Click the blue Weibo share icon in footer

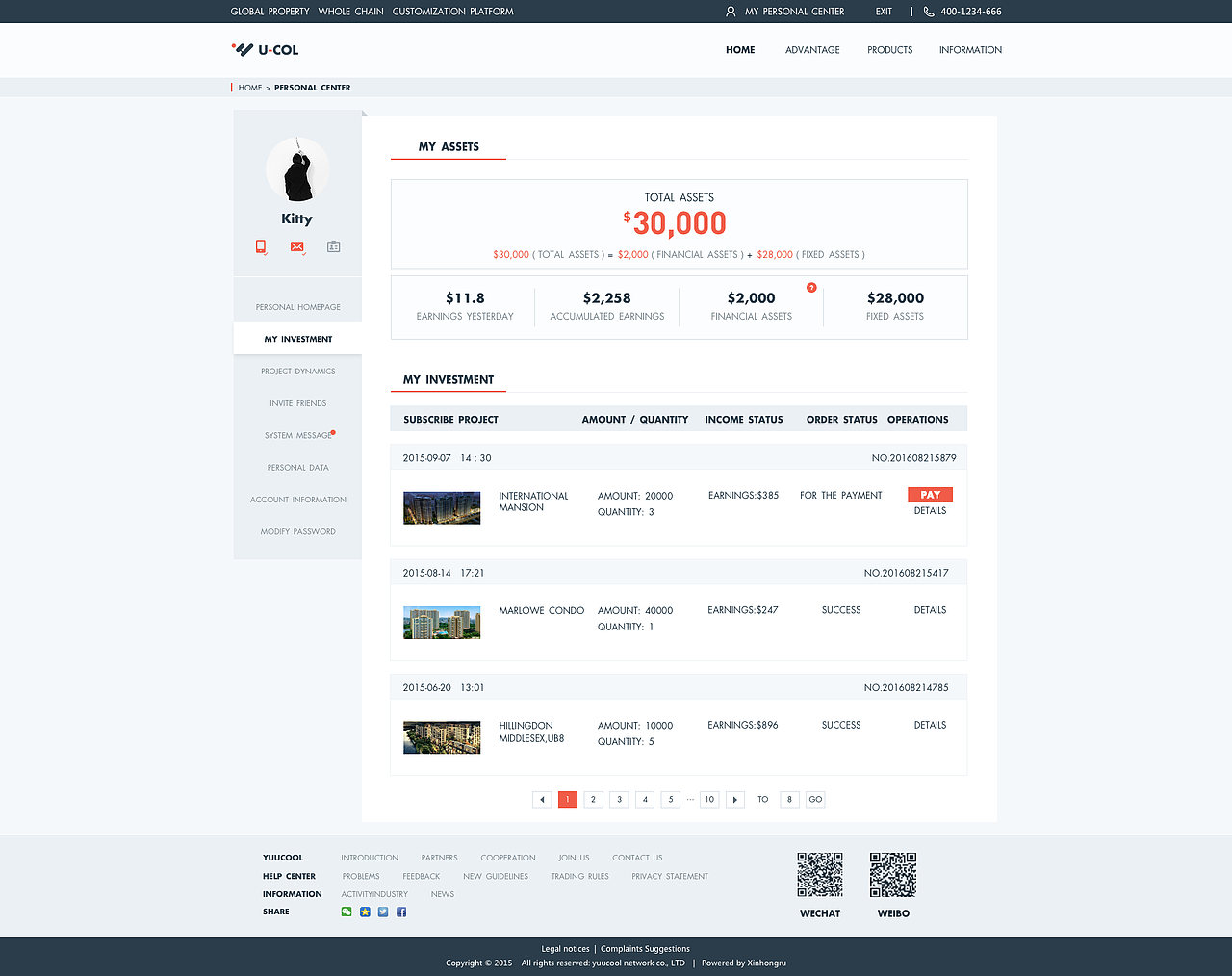pos(383,912)
